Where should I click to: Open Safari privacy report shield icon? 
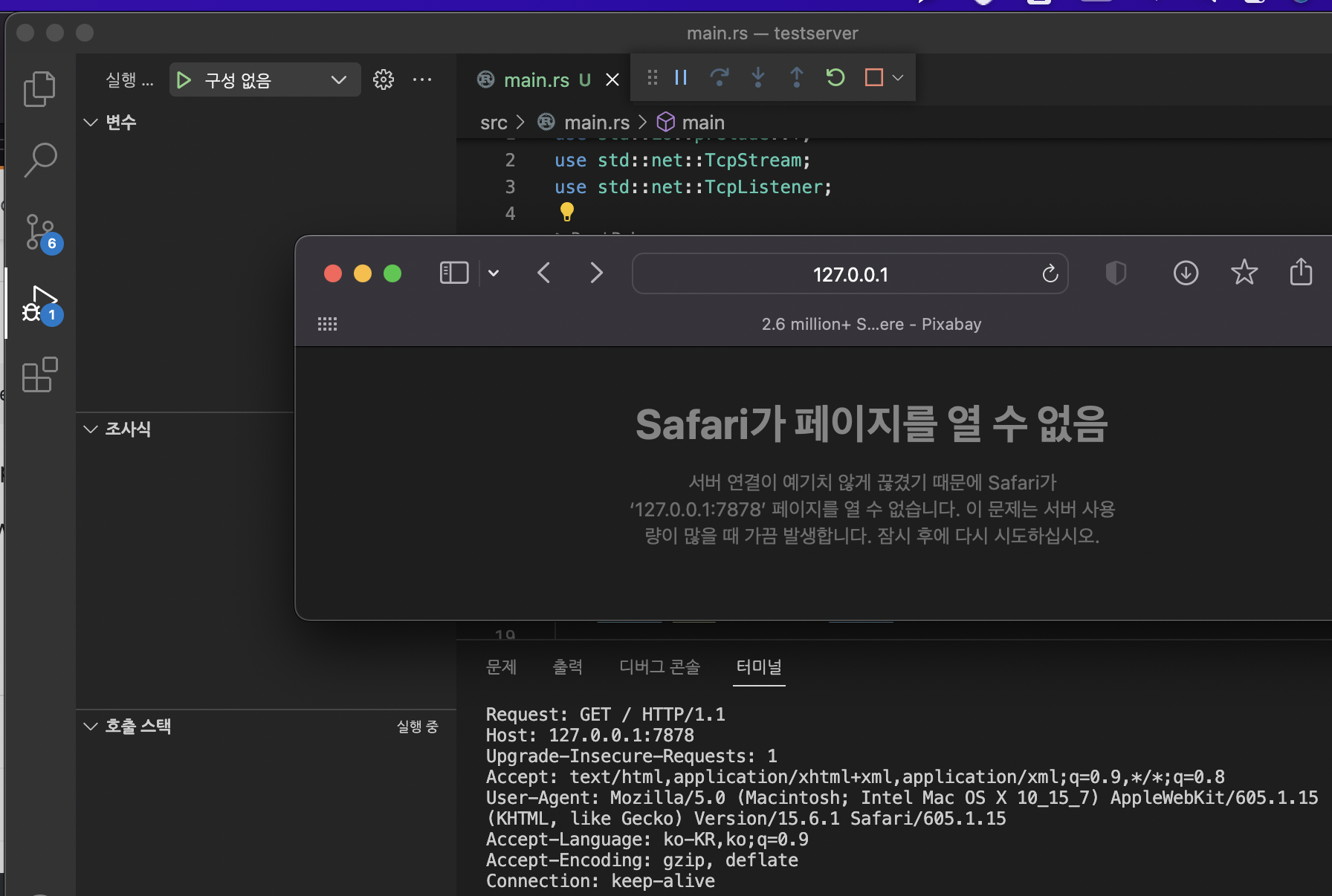point(1116,273)
